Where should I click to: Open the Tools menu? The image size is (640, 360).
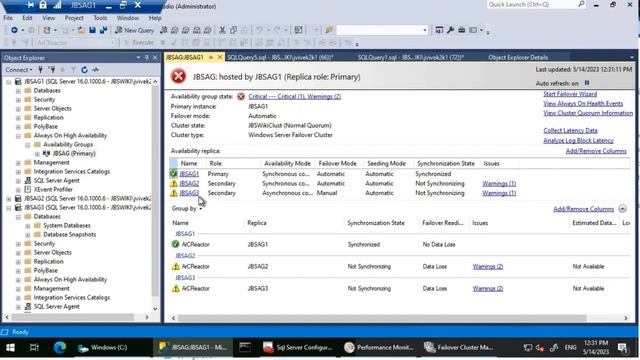tap(100, 18)
